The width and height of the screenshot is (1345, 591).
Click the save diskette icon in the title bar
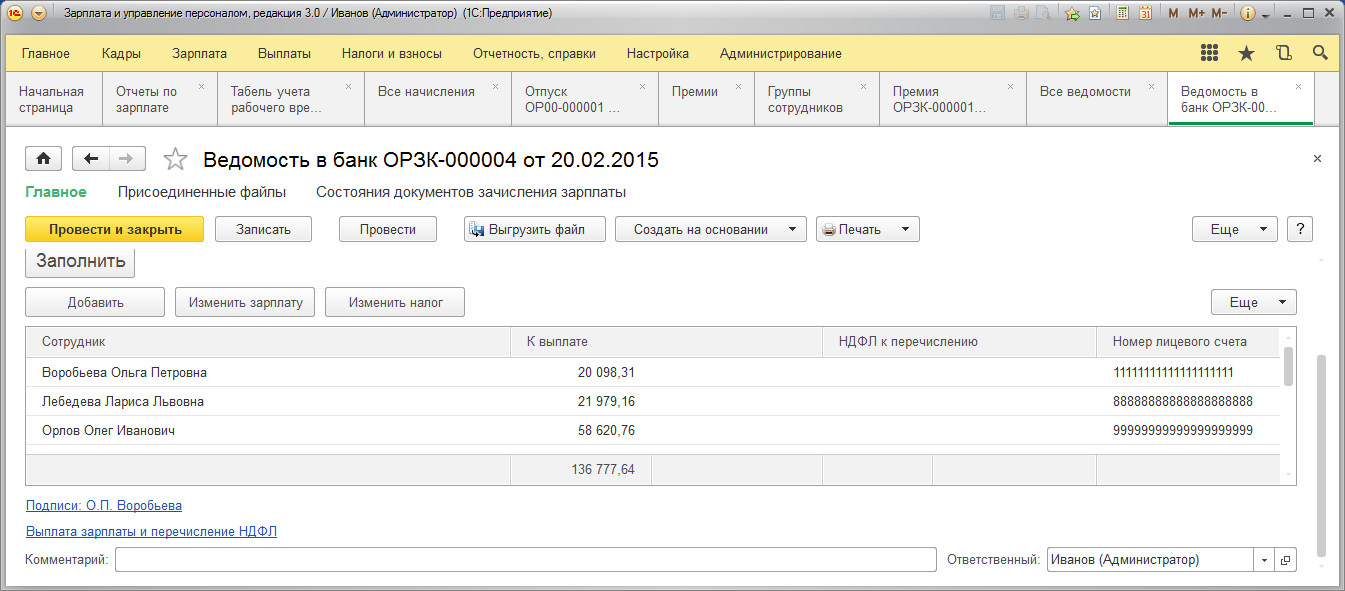pyautogui.click(x=997, y=14)
